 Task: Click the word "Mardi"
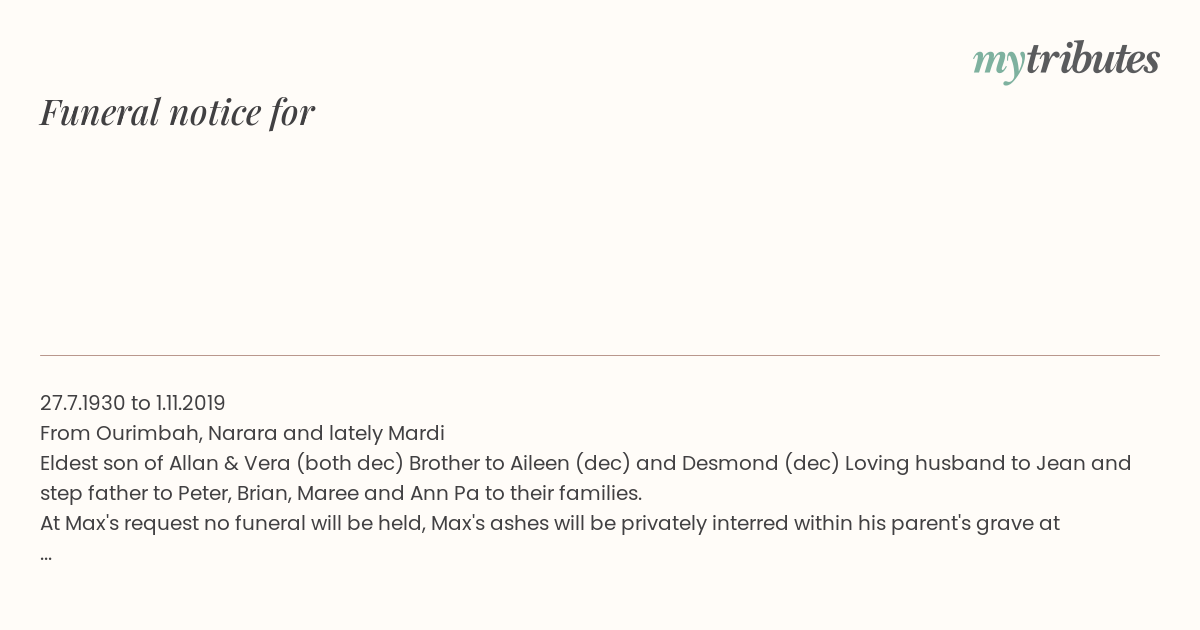tap(418, 433)
